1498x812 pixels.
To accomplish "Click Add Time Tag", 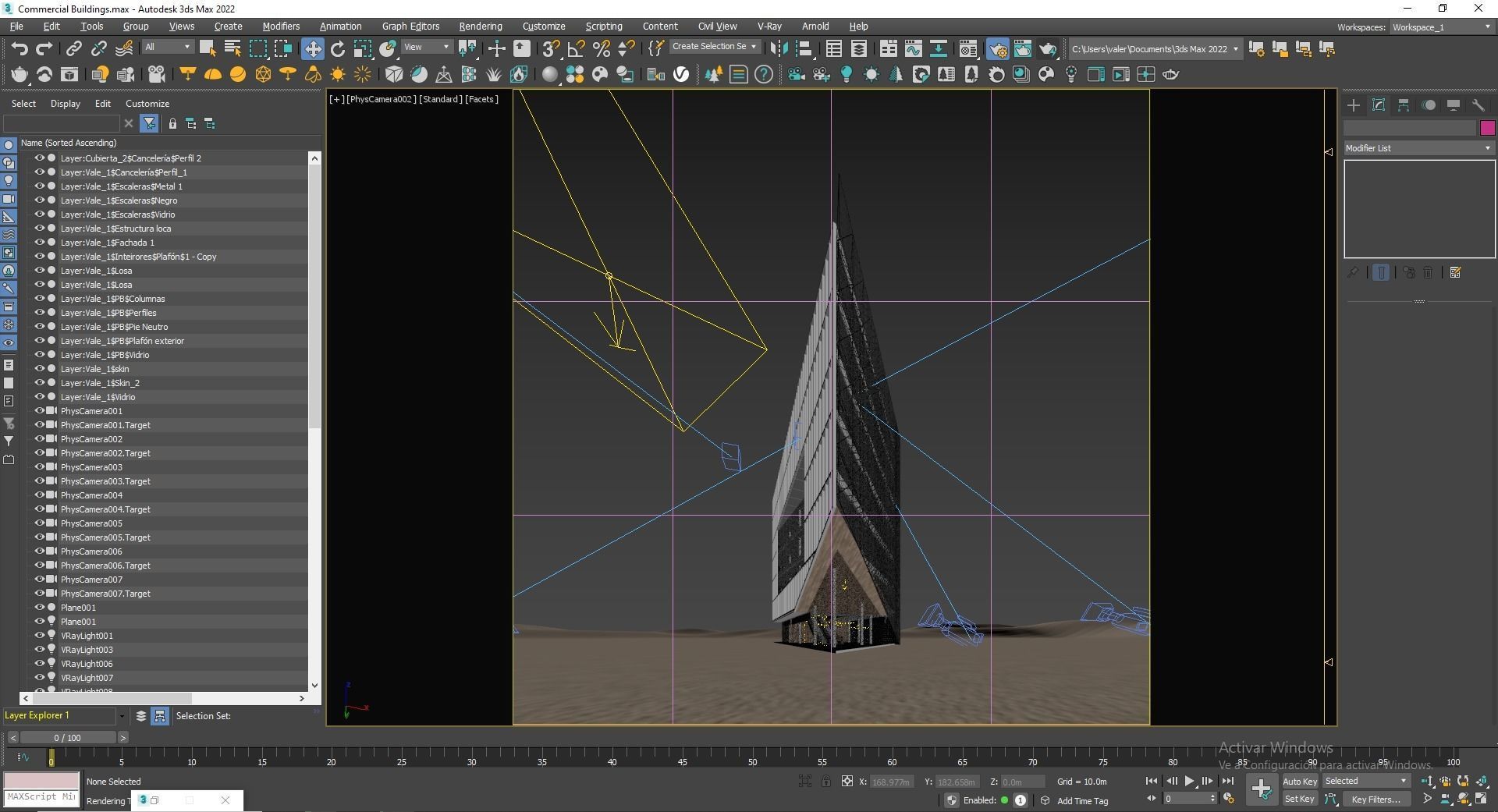I will 1082,801.
